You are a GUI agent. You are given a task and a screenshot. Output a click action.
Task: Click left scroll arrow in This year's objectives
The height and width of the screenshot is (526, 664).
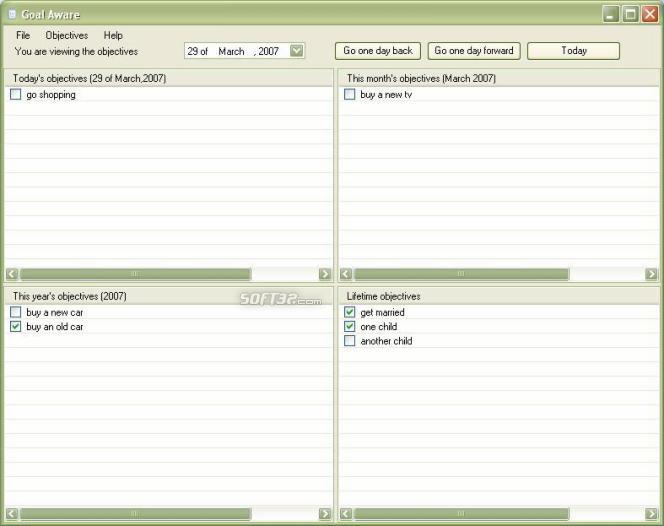pyautogui.click(x=12, y=514)
